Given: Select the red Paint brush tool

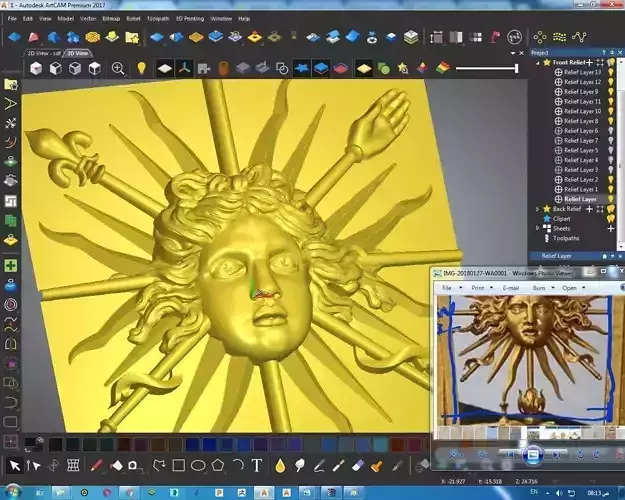Looking at the screenshot, I should 96,465.
